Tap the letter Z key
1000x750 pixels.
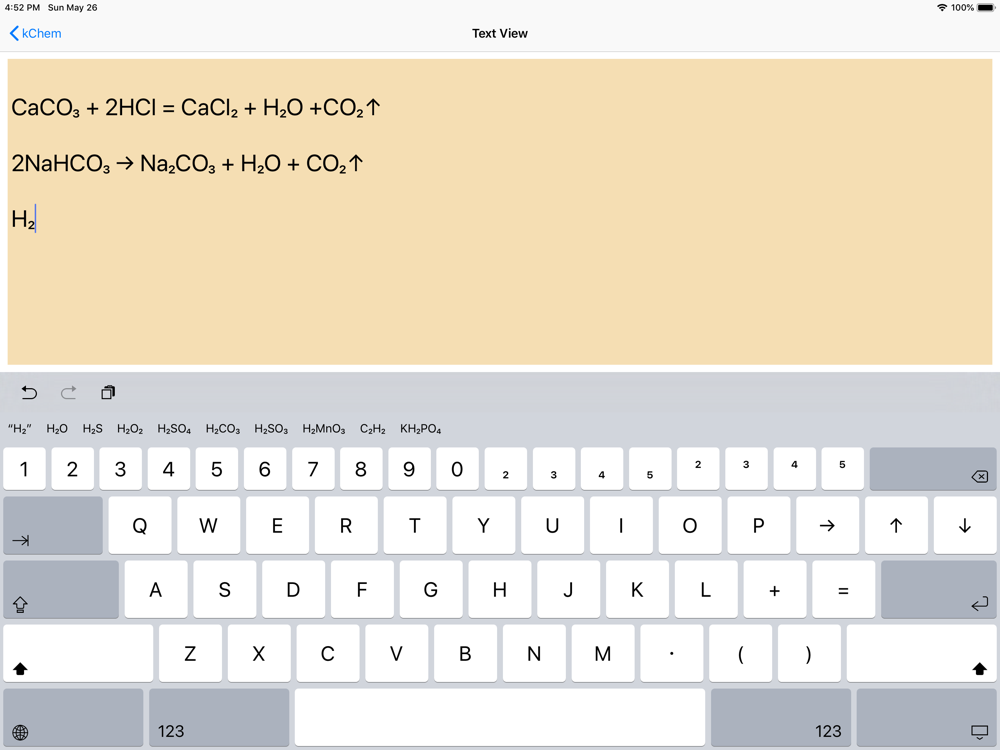coord(190,653)
